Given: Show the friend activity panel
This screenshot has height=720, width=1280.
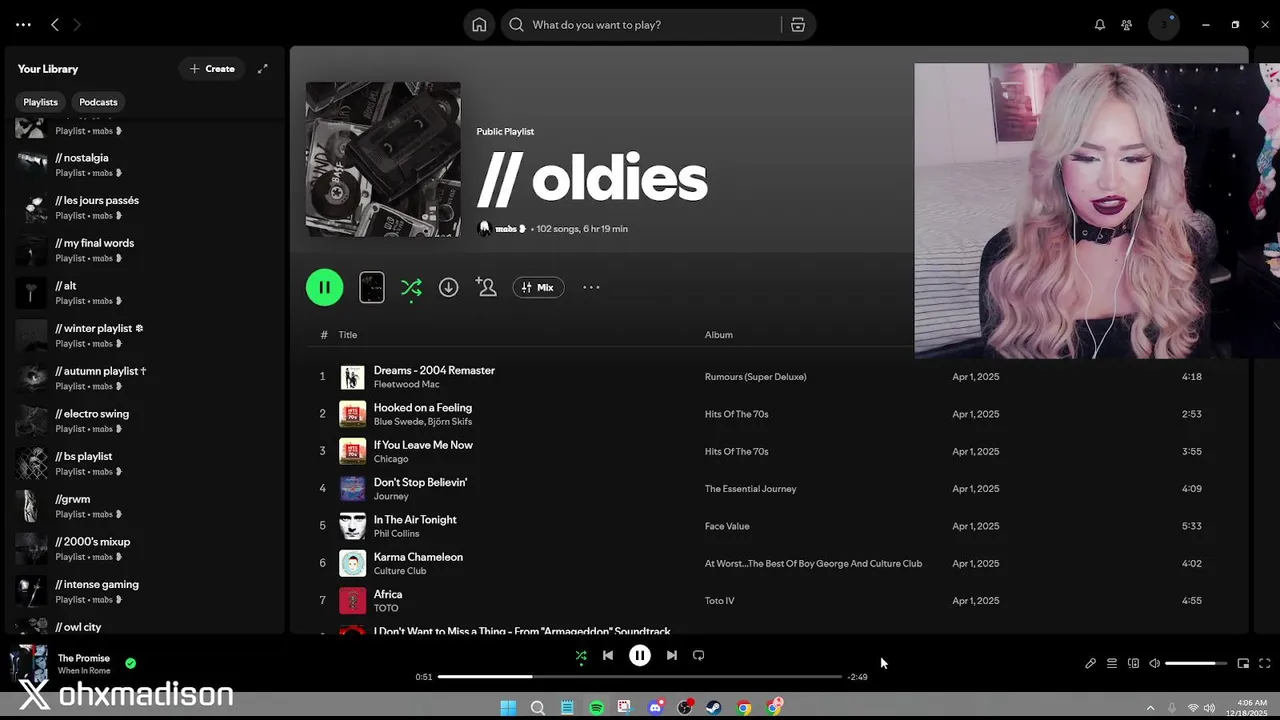Looking at the screenshot, I should click(1127, 25).
